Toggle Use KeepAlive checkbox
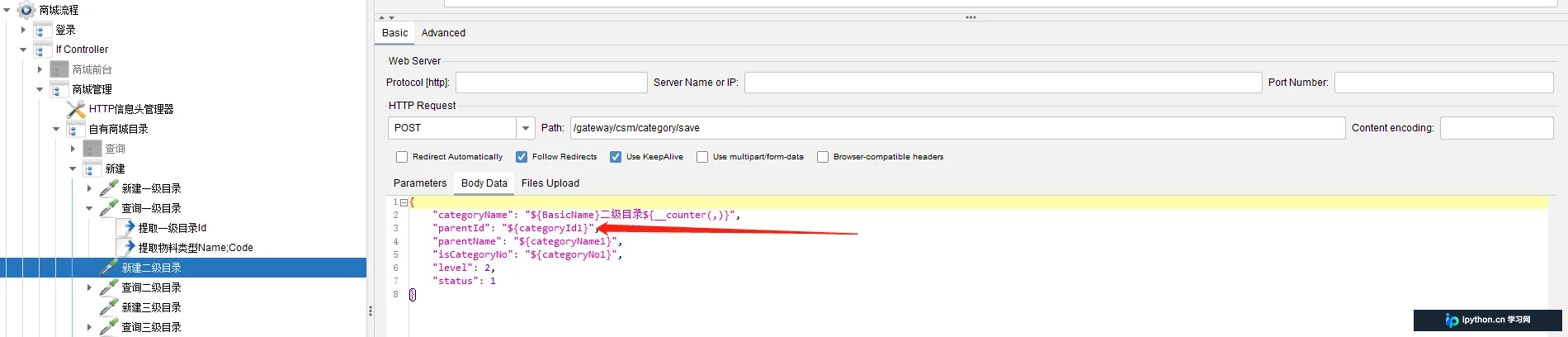1568x337 pixels. pyautogui.click(x=616, y=157)
